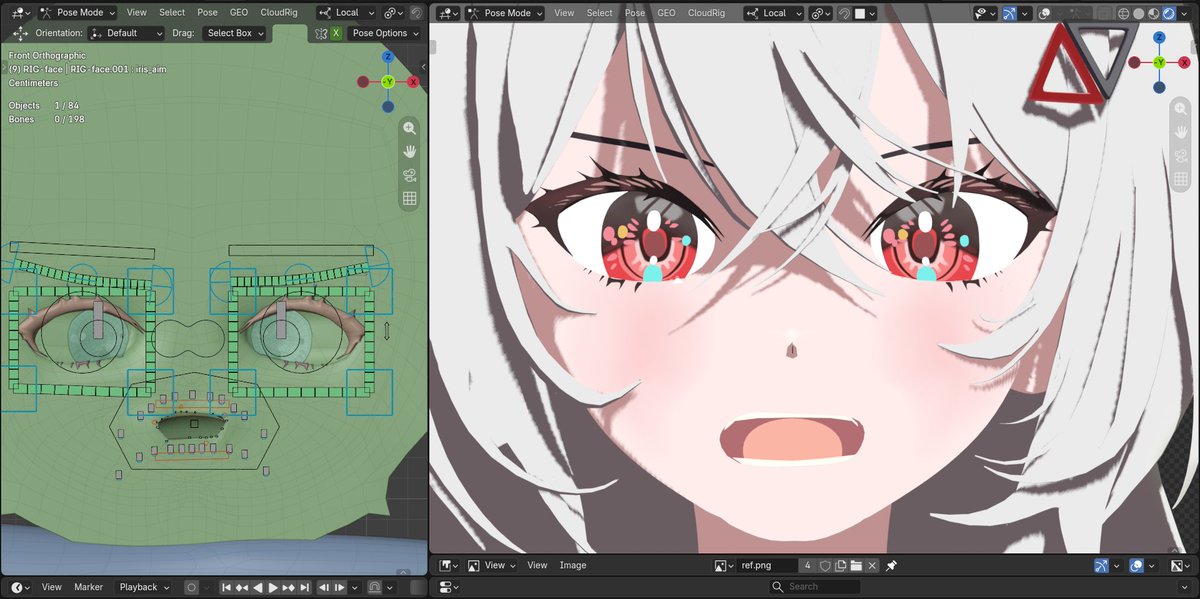The width and height of the screenshot is (1200, 599).
Task: Click zoom magnifier in right viewport
Action: [1181, 110]
